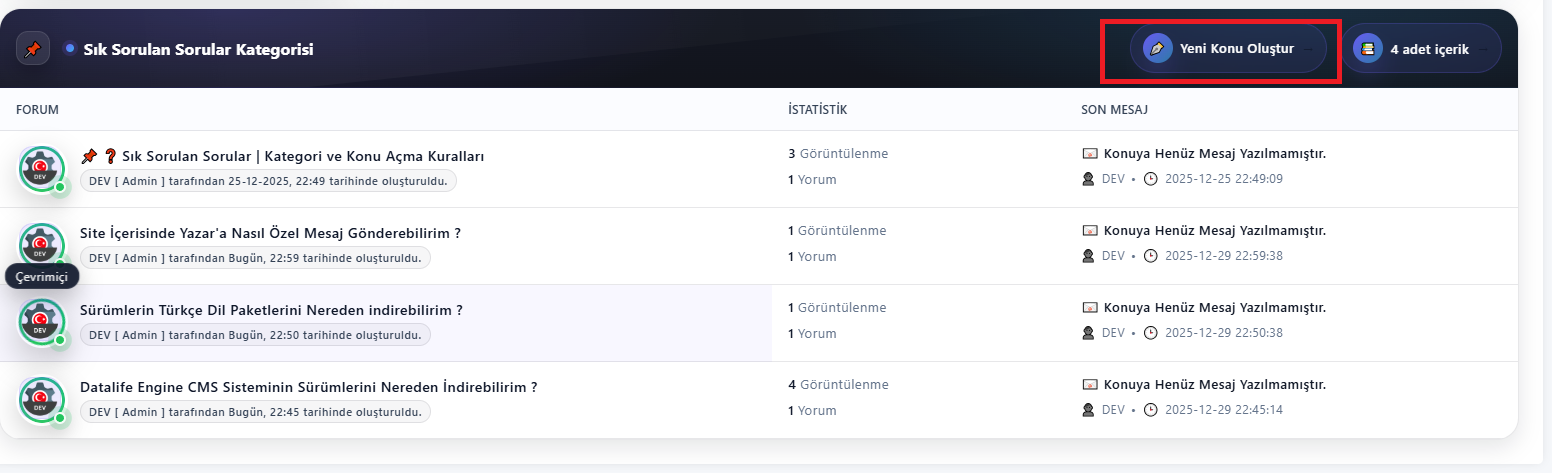Open topic about sending Özel Mesaj to Yazar
This screenshot has width=1552, height=473.
270,233
